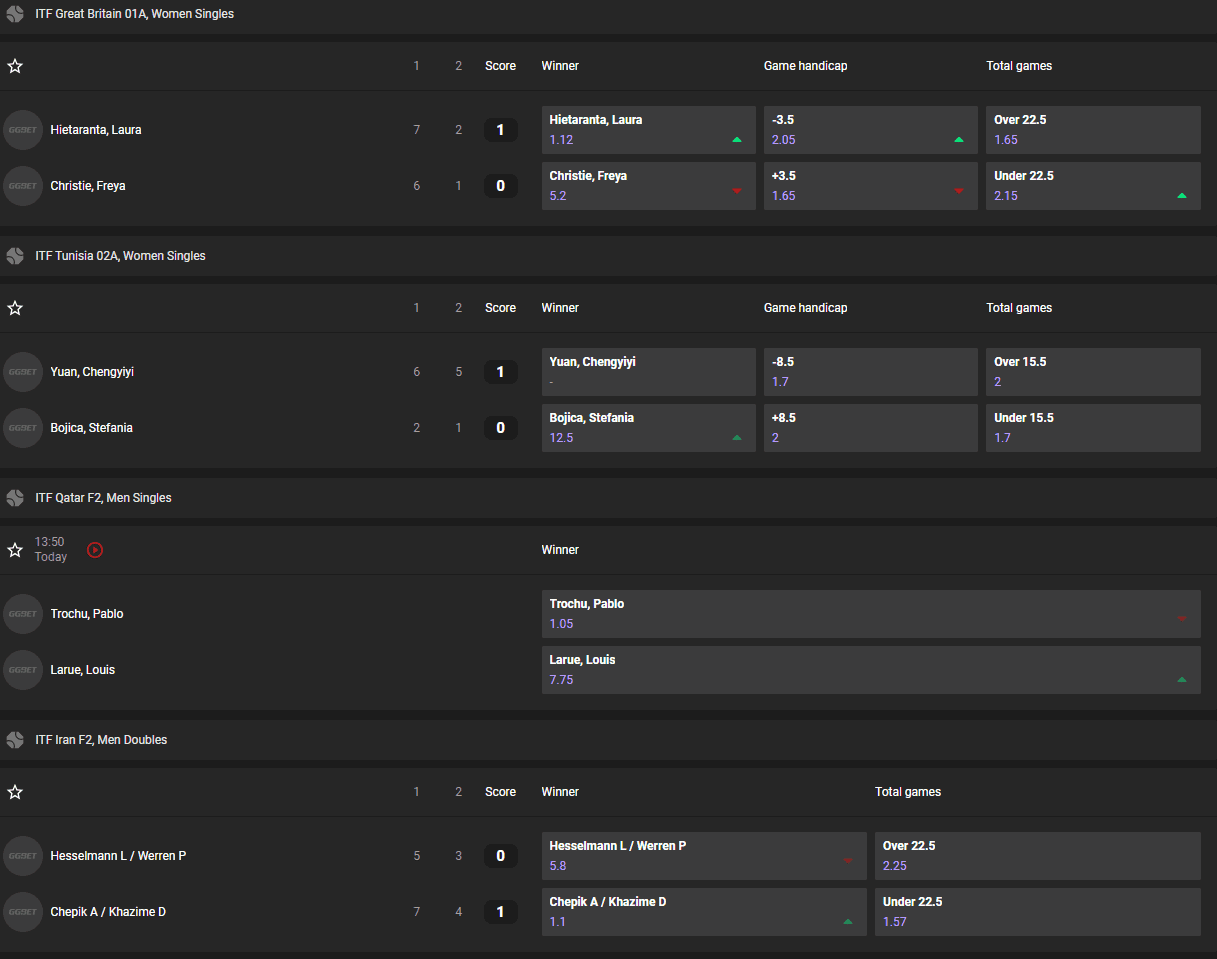Click the GGBET avatar of Bojica, Stefania
1217x959 pixels.
23,428
